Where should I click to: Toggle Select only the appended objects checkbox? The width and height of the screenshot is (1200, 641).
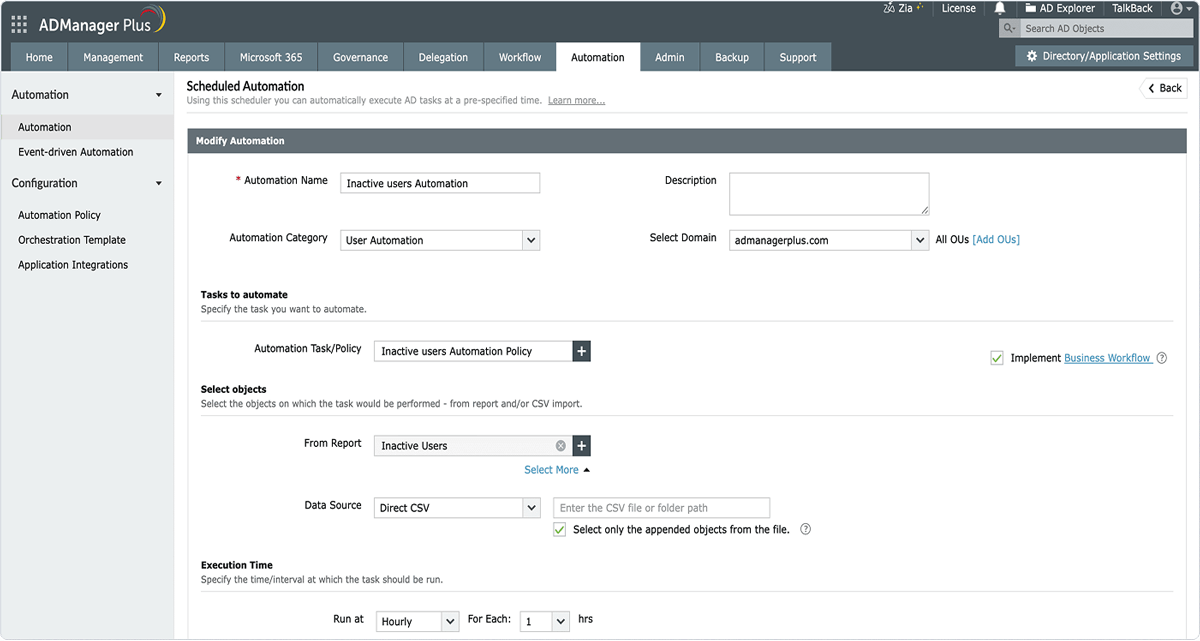coord(560,530)
